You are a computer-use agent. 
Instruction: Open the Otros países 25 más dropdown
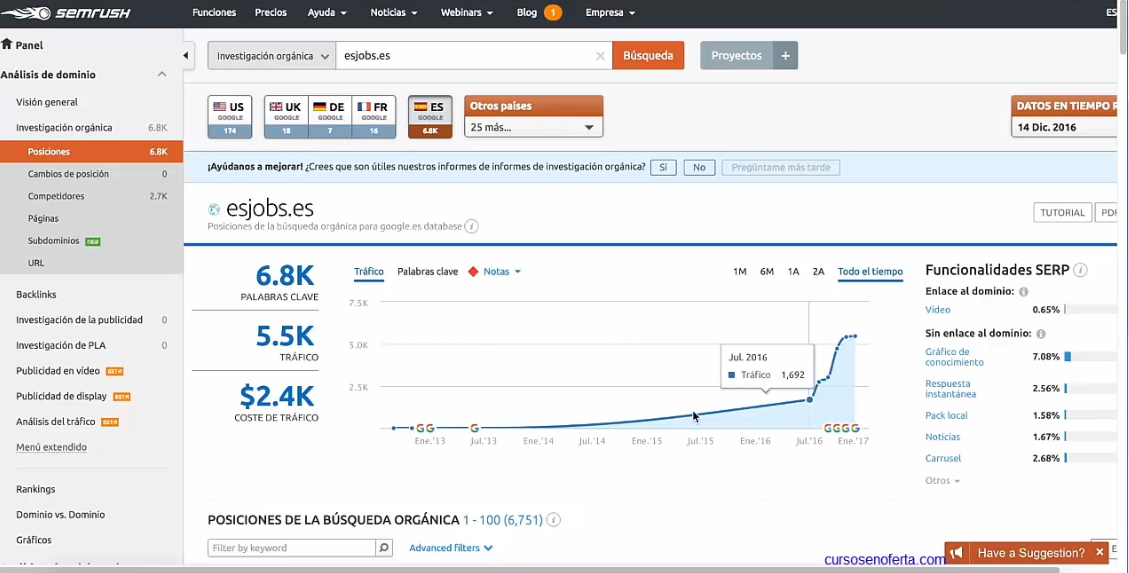coord(534,127)
